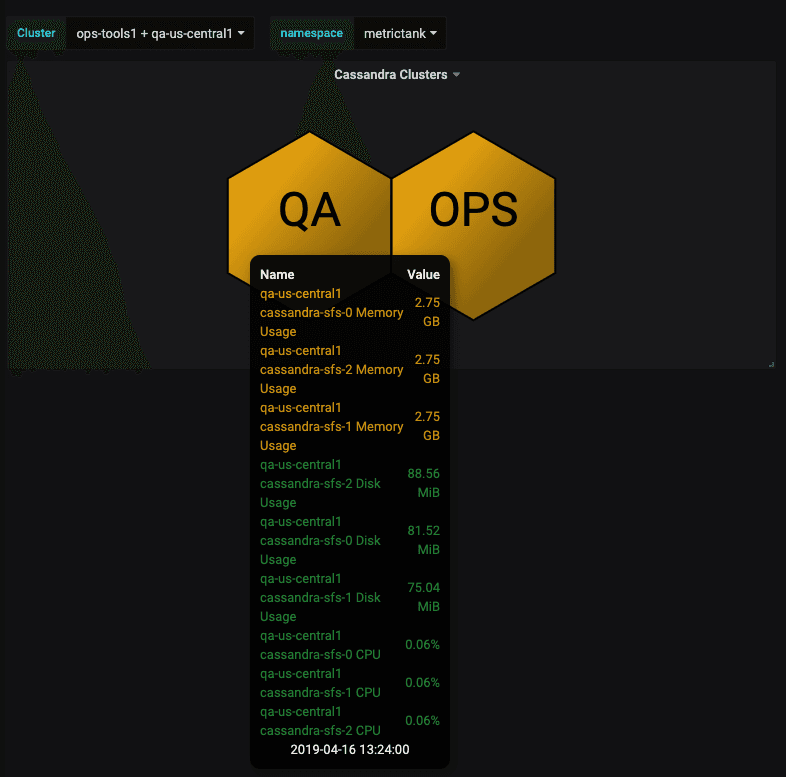
Task: Open the namespace metrictank dropdown
Action: click(x=400, y=34)
